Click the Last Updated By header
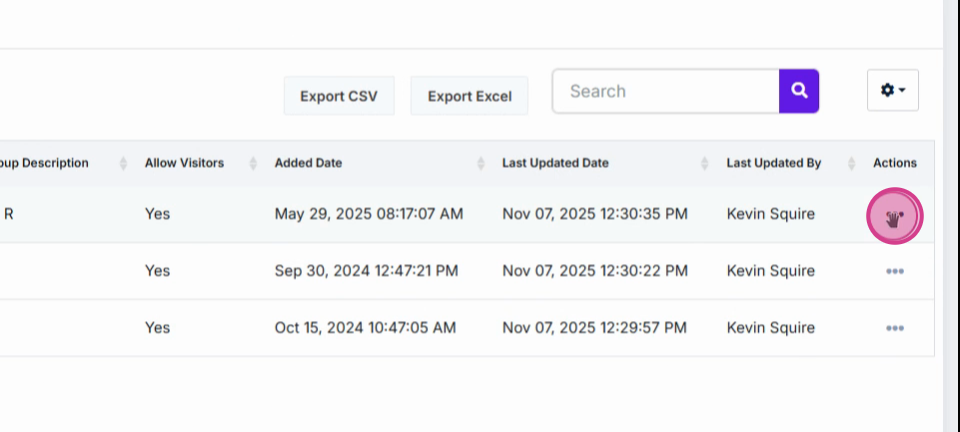The height and width of the screenshot is (432, 960). pos(773,163)
